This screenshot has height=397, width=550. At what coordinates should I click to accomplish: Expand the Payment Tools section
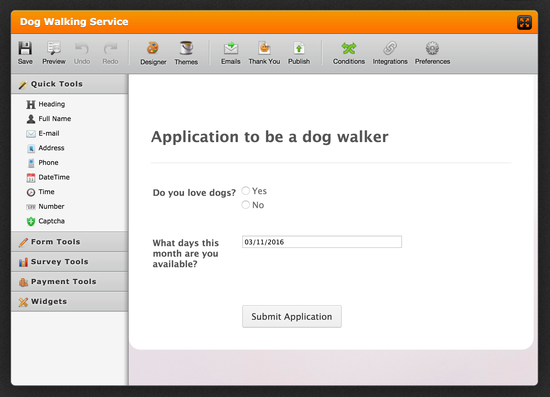click(x=69, y=282)
